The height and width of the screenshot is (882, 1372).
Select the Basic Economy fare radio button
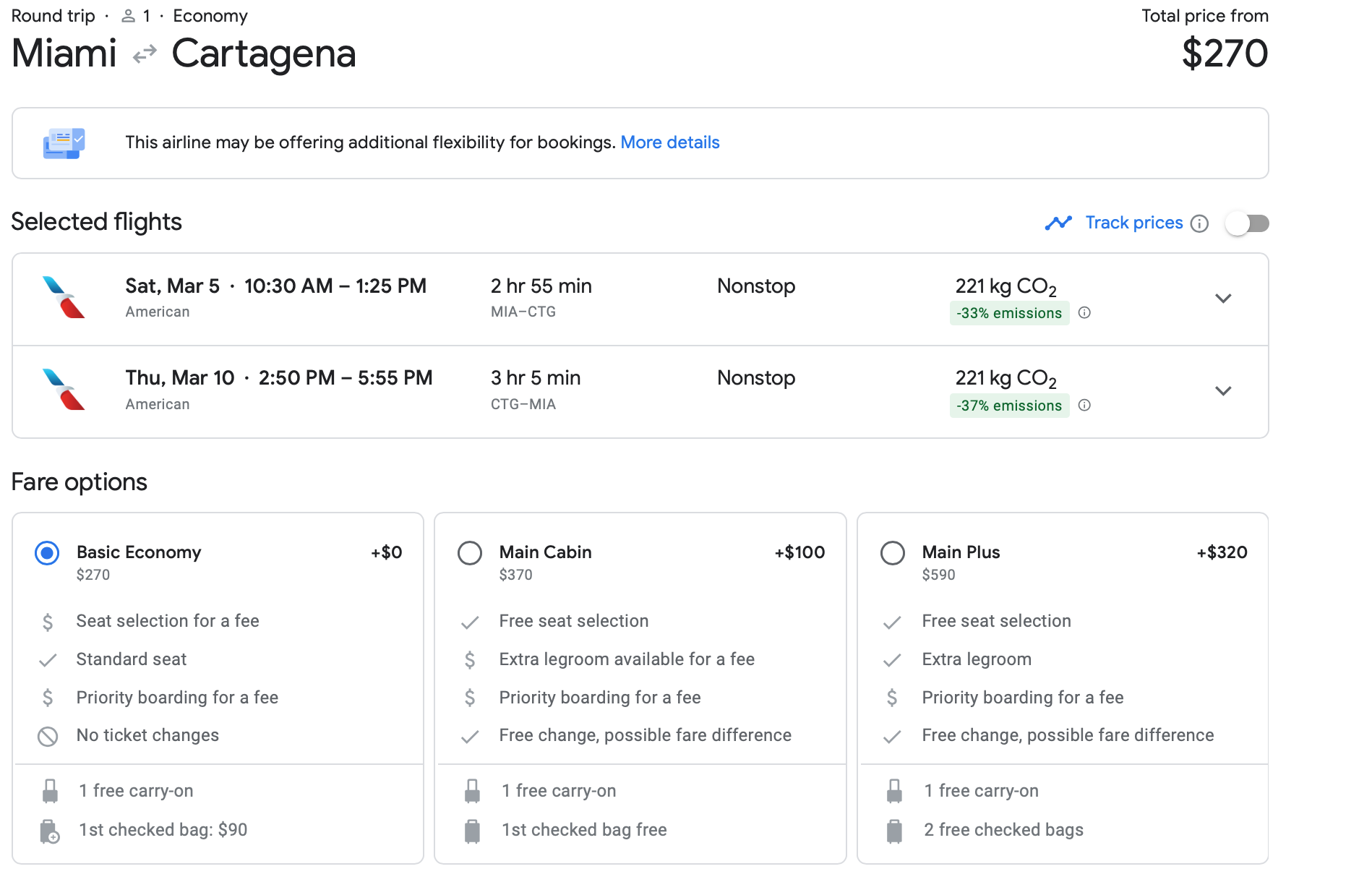pyautogui.click(x=47, y=553)
